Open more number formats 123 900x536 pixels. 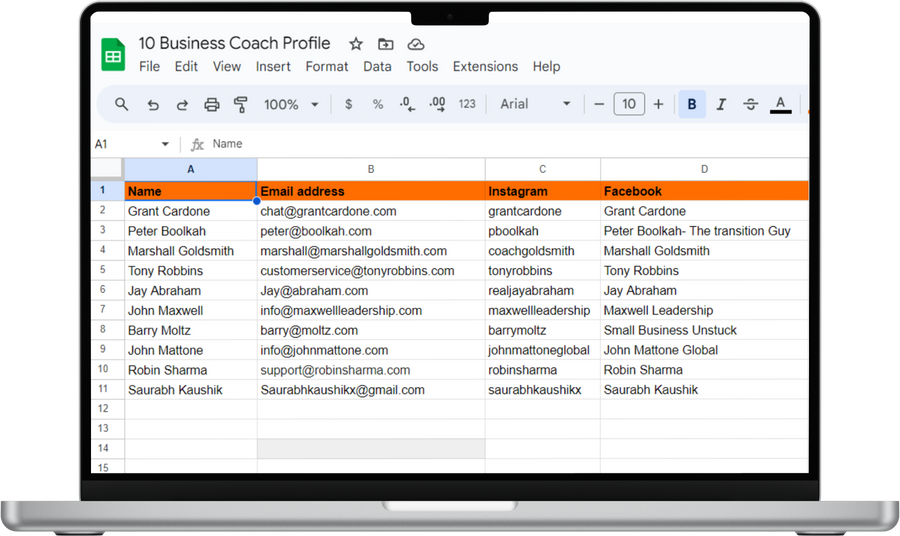[x=467, y=104]
